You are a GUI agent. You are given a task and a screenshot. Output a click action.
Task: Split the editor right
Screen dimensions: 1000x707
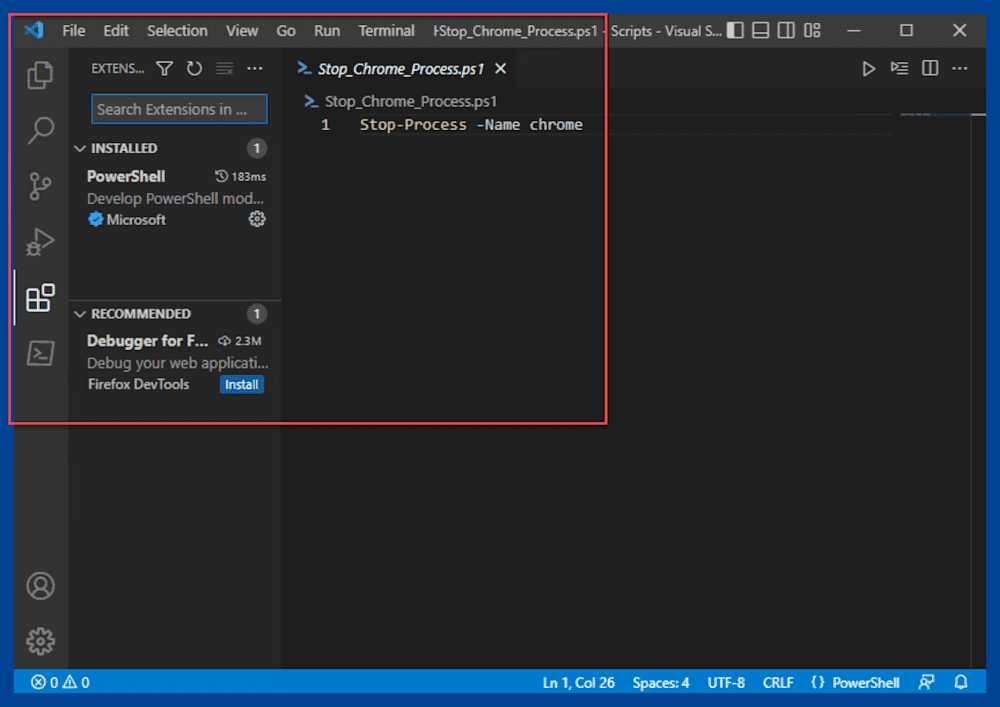click(930, 68)
